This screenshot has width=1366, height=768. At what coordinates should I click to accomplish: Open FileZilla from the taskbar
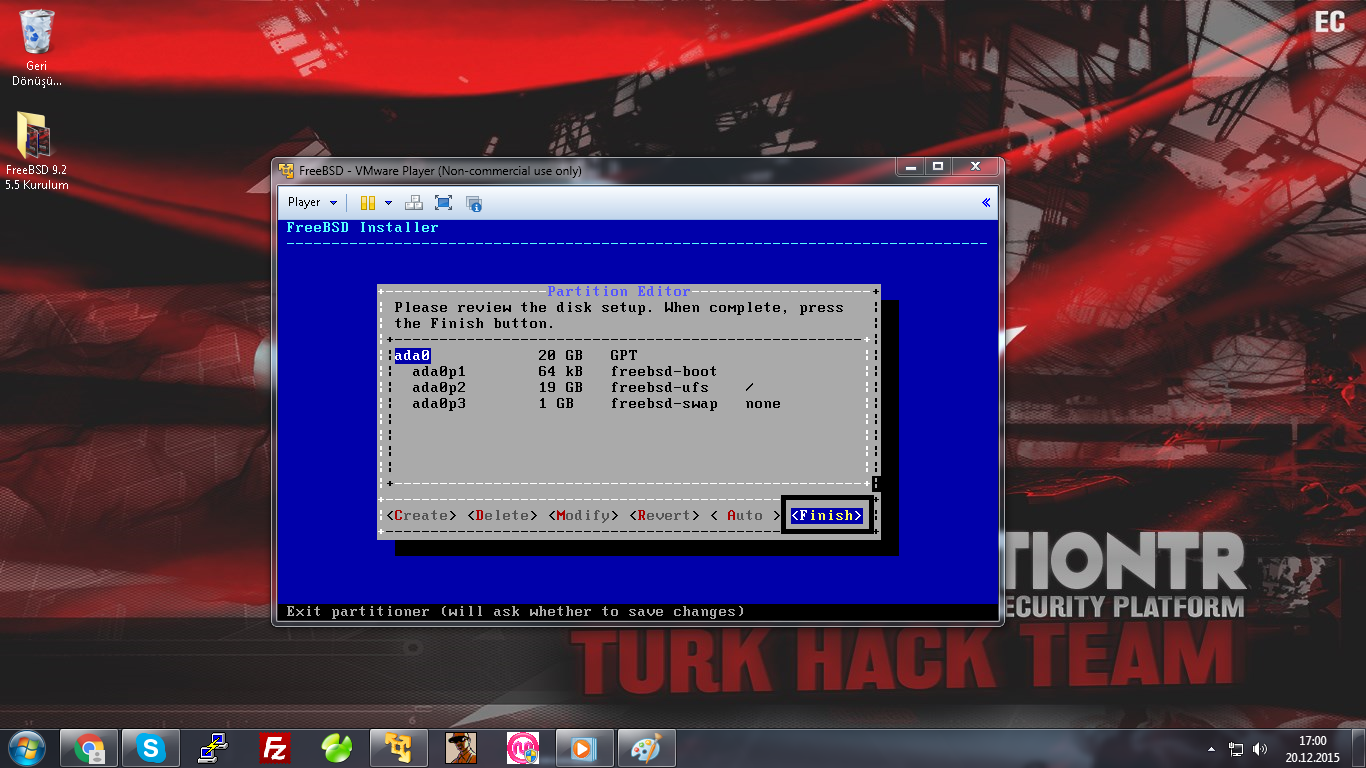pos(275,748)
